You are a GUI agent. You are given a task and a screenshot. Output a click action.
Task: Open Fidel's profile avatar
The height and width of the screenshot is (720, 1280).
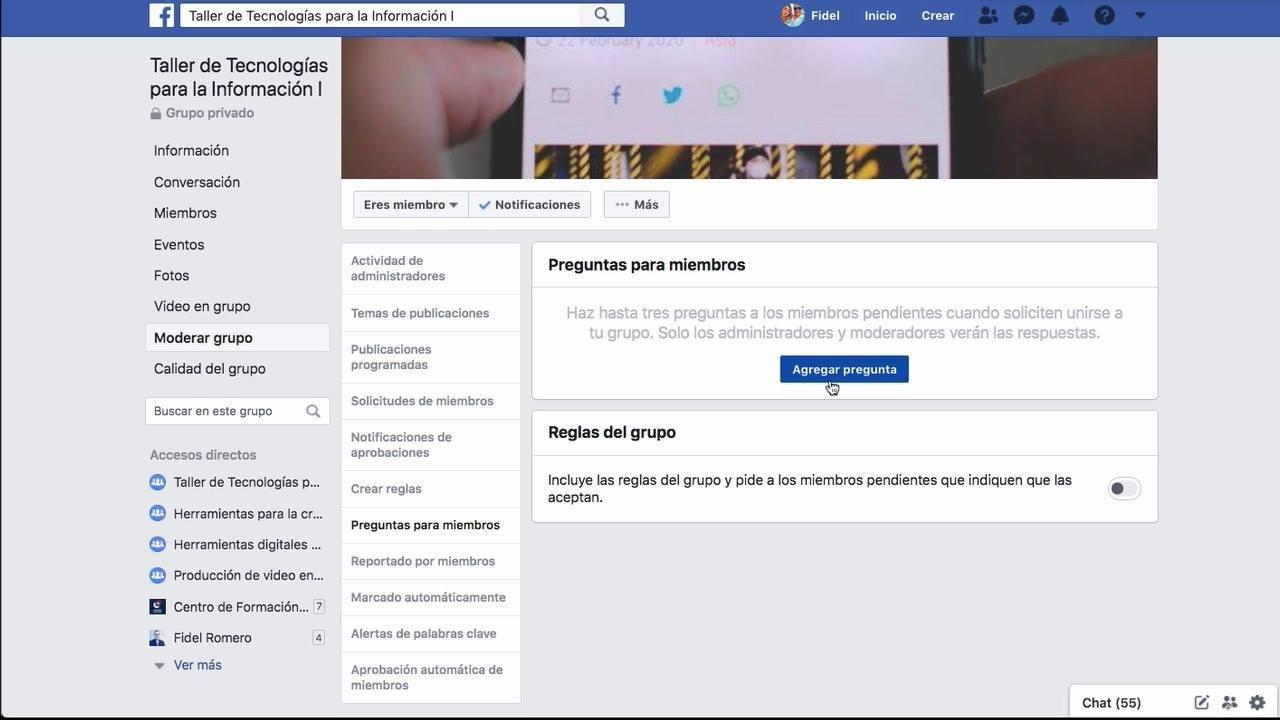click(793, 15)
